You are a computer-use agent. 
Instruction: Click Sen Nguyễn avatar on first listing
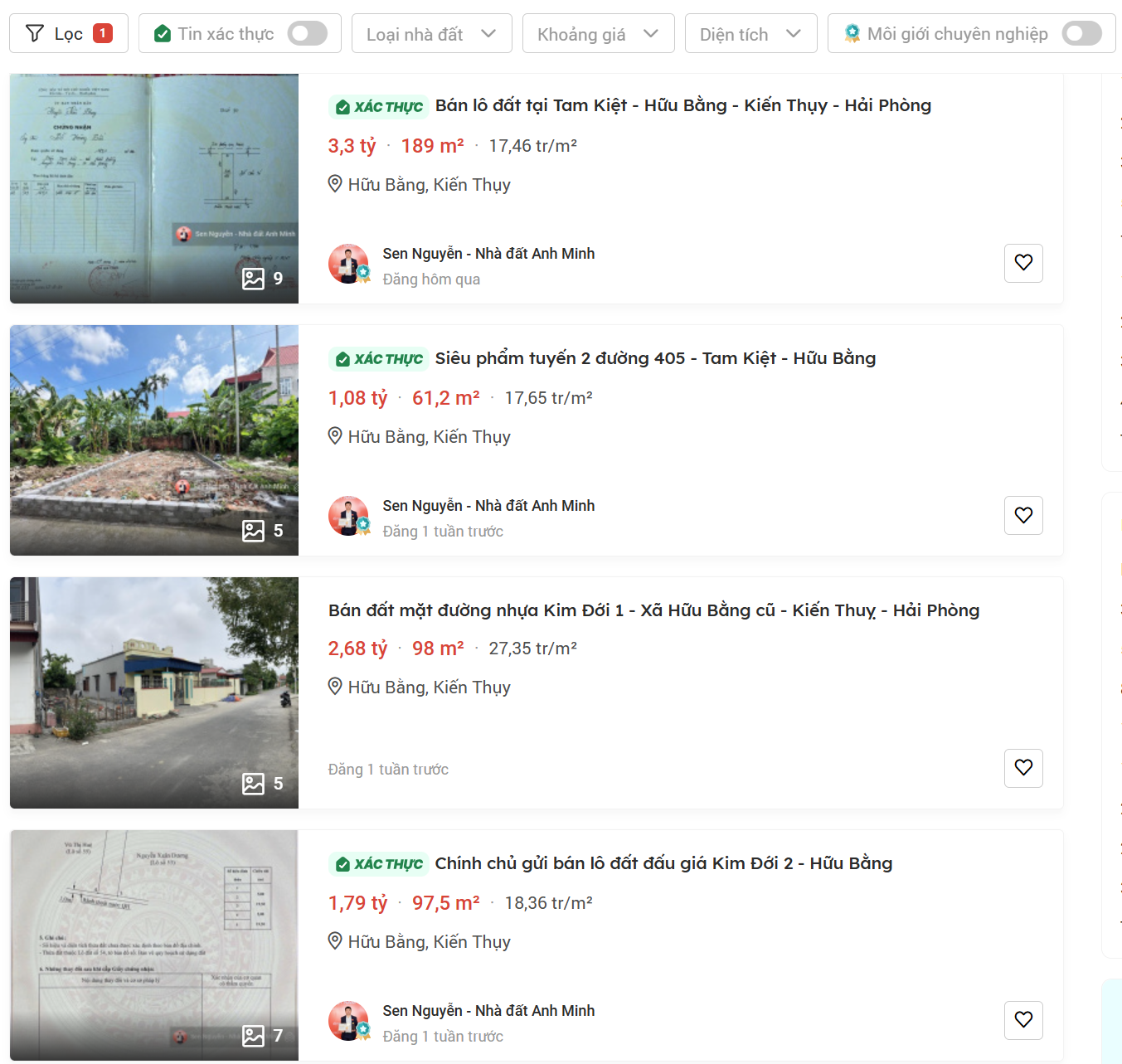tap(348, 264)
